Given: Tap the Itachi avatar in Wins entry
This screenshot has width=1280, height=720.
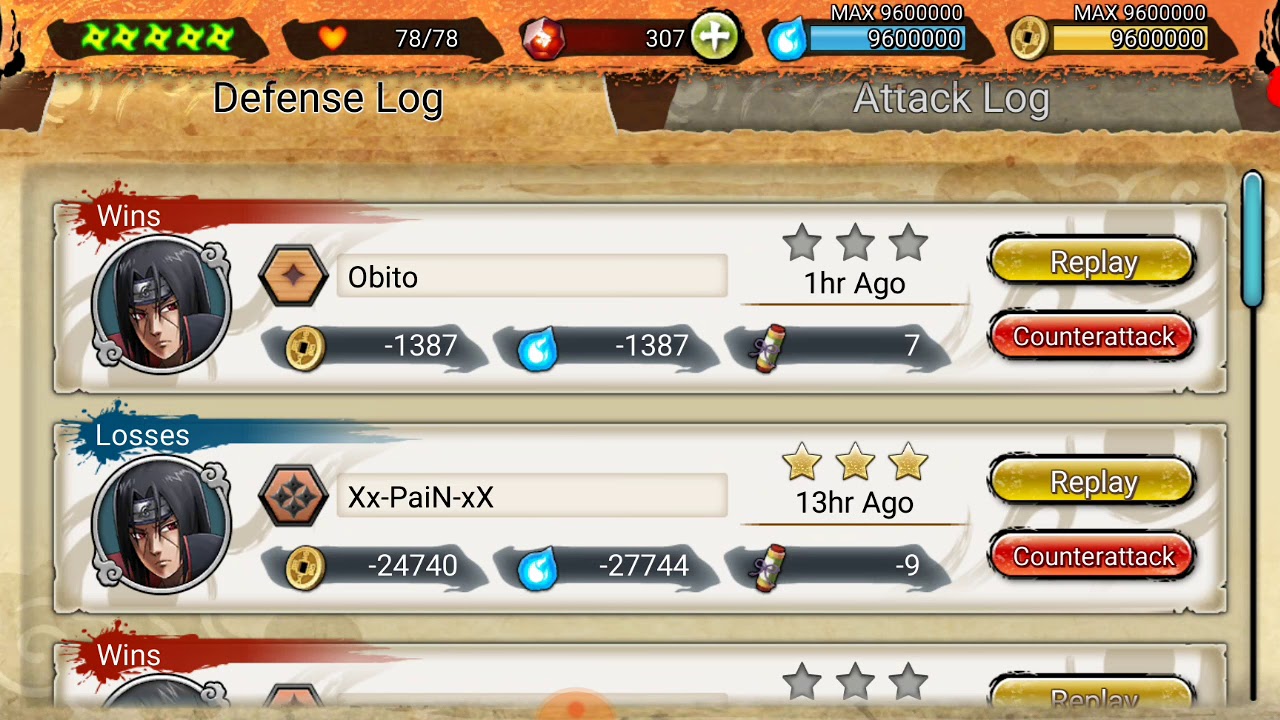Looking at the screenshot, I should [x=160, y=304].
